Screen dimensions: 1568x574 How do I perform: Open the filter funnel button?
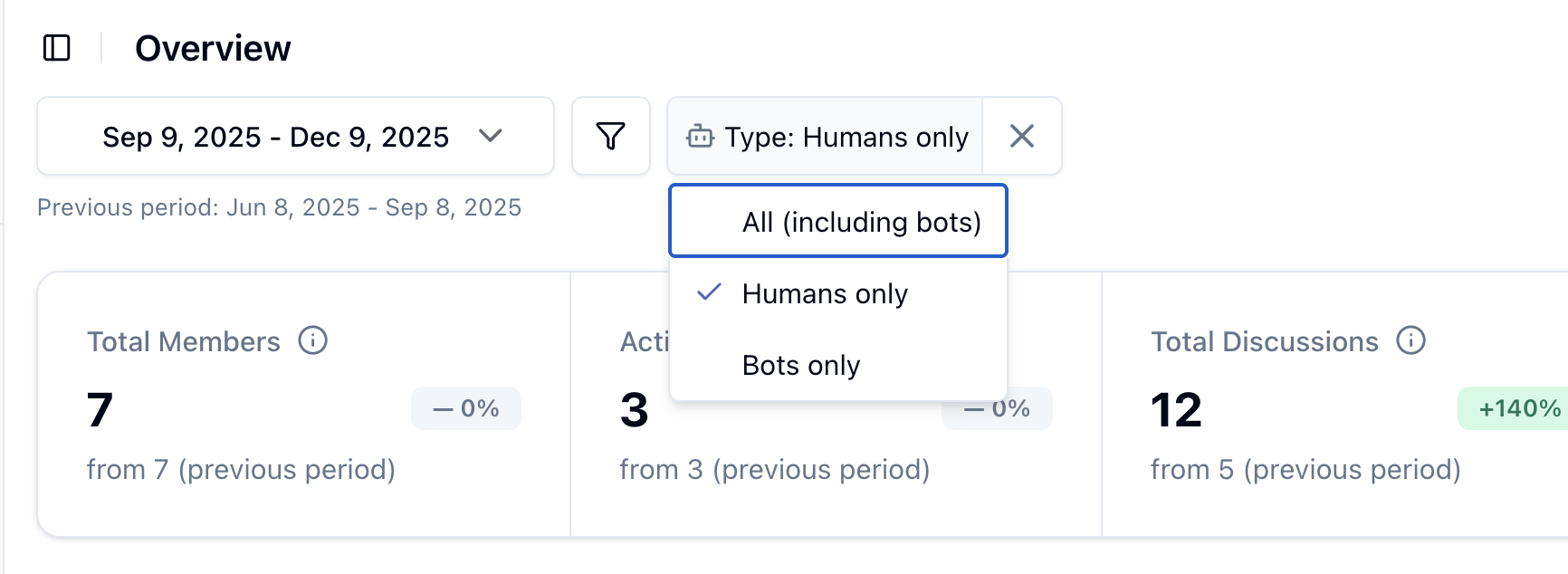pyautogui.click(x=611, y=137)
